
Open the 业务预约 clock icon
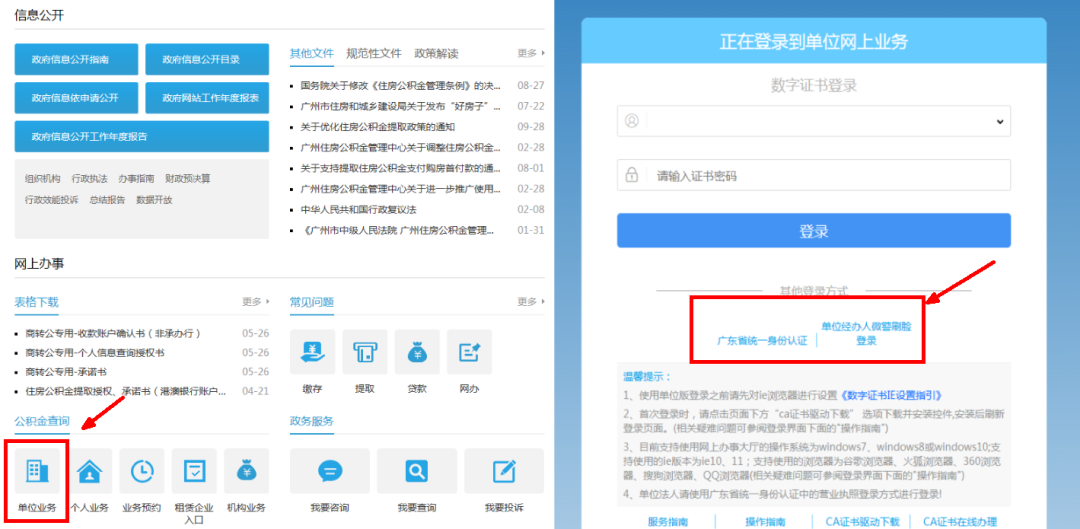[x=142, y=471]
